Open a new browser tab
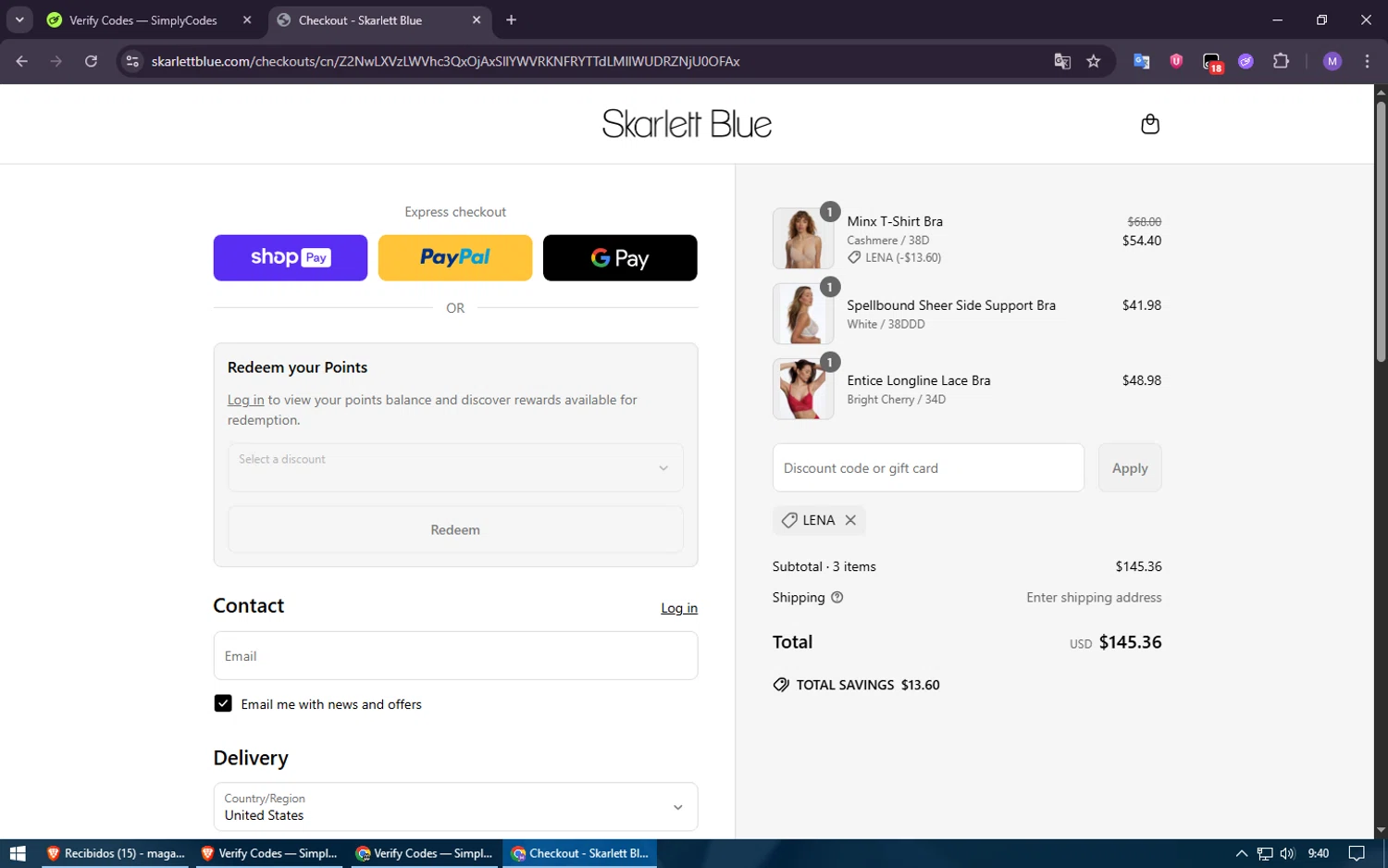The height and width of the screenshot is (868, 1388). (x=511, y=19)
